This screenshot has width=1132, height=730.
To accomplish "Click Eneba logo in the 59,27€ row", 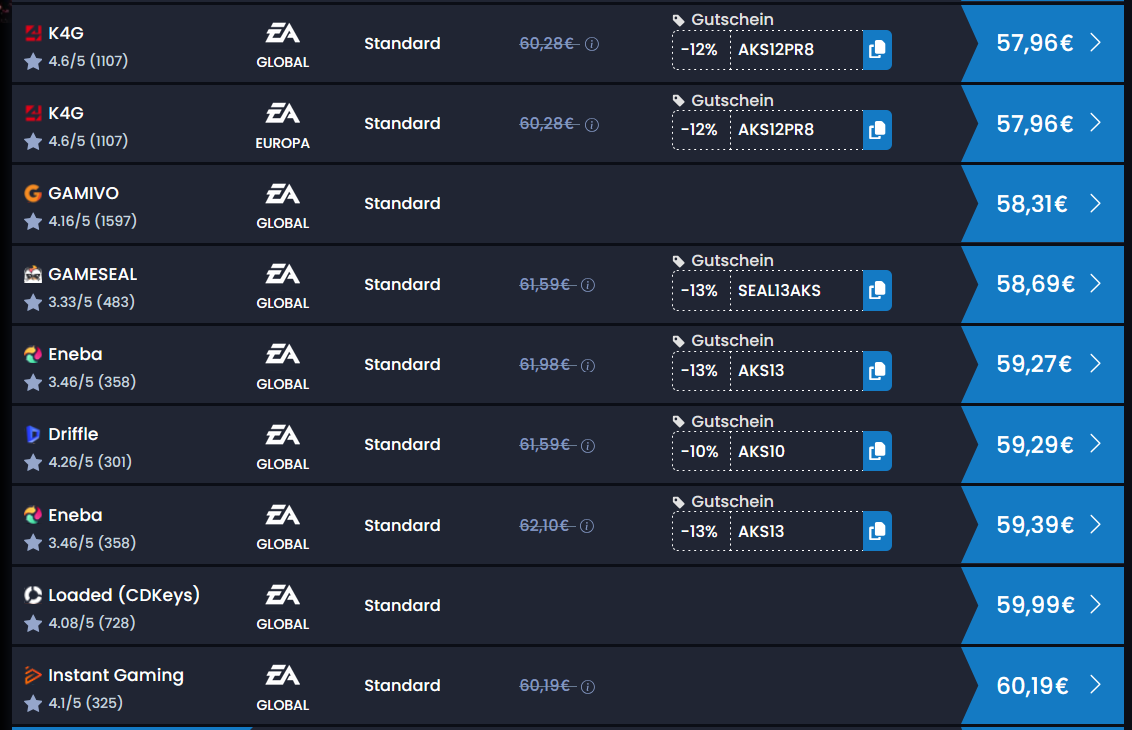I will [32, 355].
